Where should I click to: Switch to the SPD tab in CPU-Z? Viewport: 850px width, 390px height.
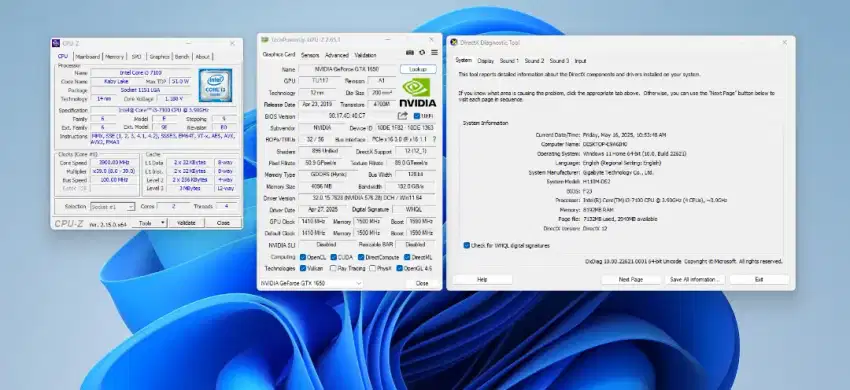click(x=137, y=56)
